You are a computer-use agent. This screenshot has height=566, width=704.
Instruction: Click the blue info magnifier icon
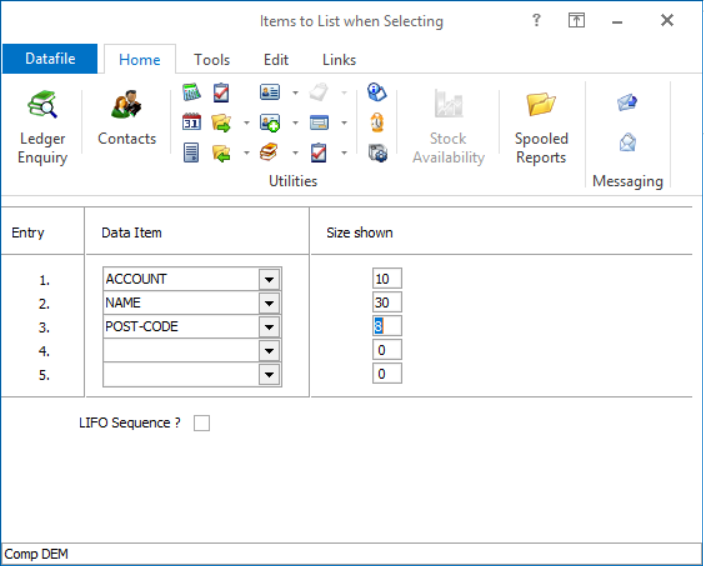(x=377, y=92)
